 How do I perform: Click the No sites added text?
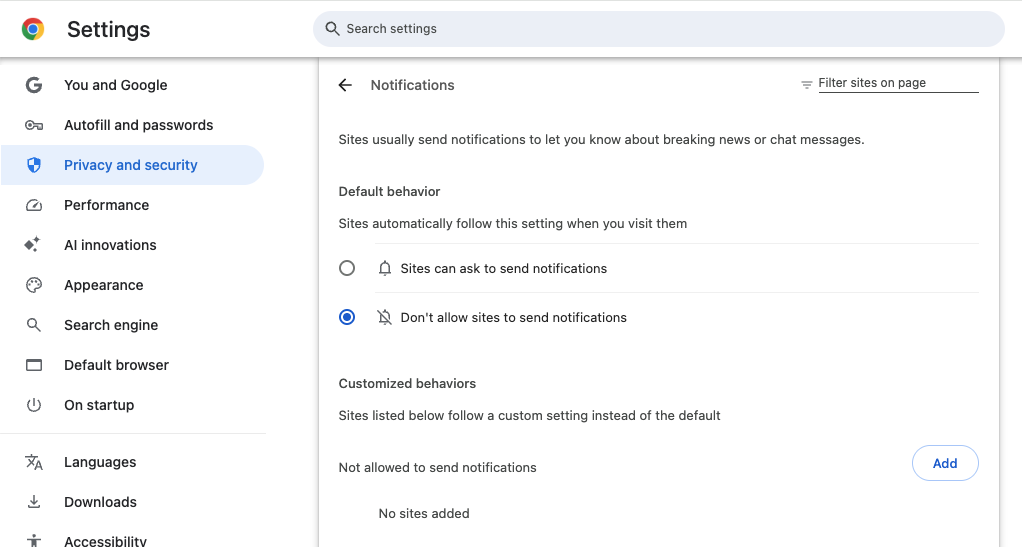[424, 514]
